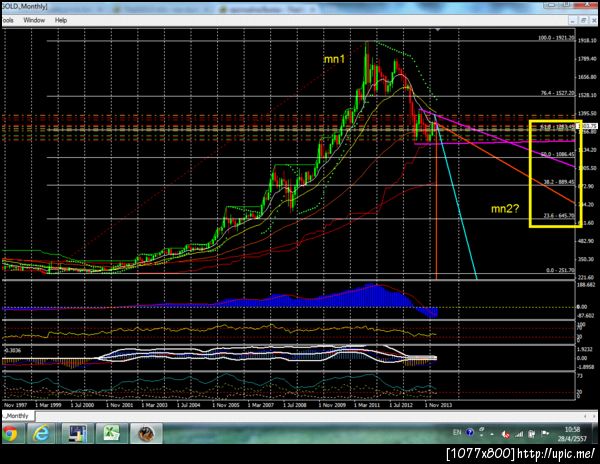Click the blue help tray icon
This screenshot has width=600, height=464.
(470, 433)
